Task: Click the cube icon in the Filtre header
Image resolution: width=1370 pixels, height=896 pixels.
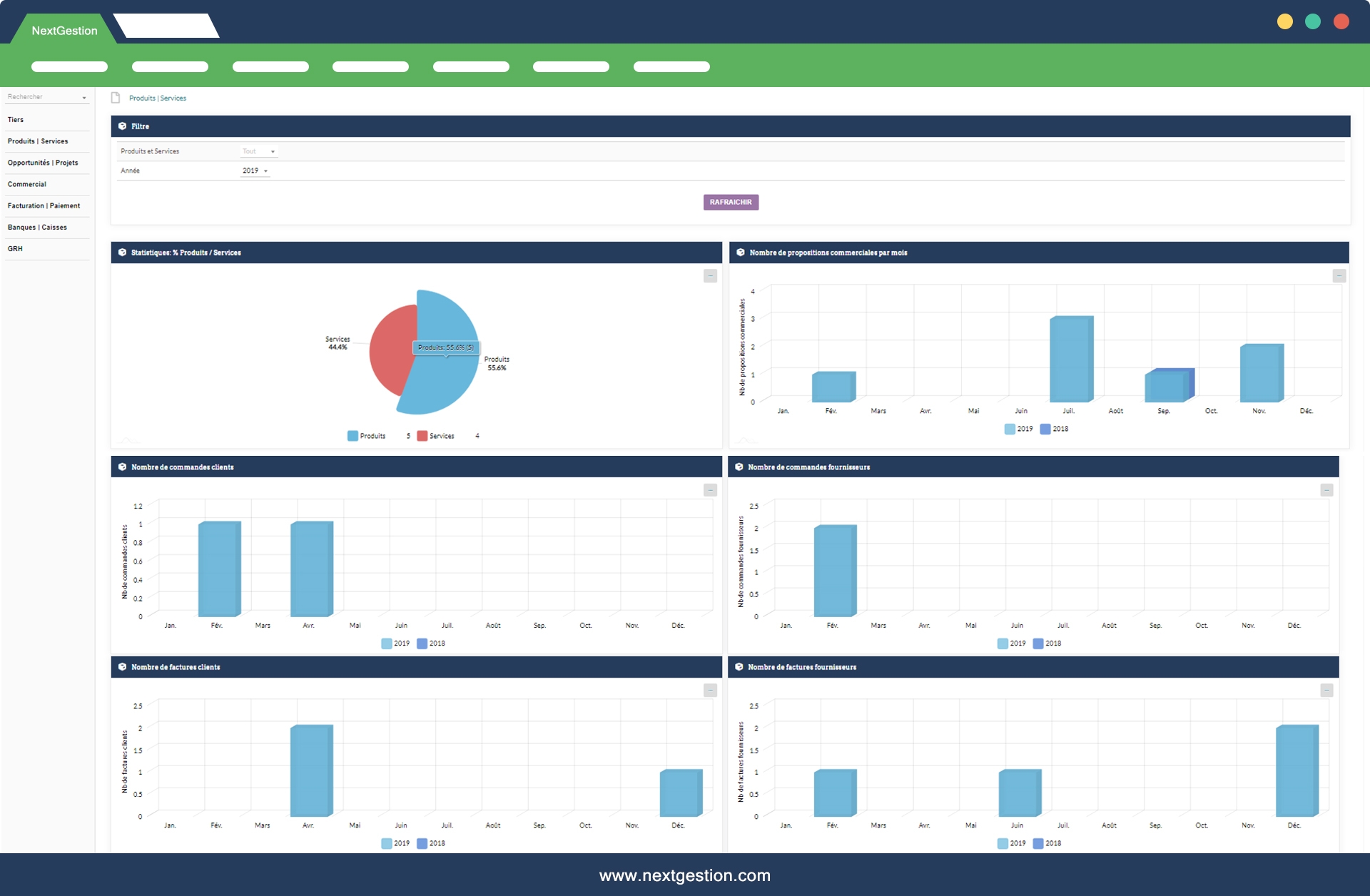Action: point(122,126)
